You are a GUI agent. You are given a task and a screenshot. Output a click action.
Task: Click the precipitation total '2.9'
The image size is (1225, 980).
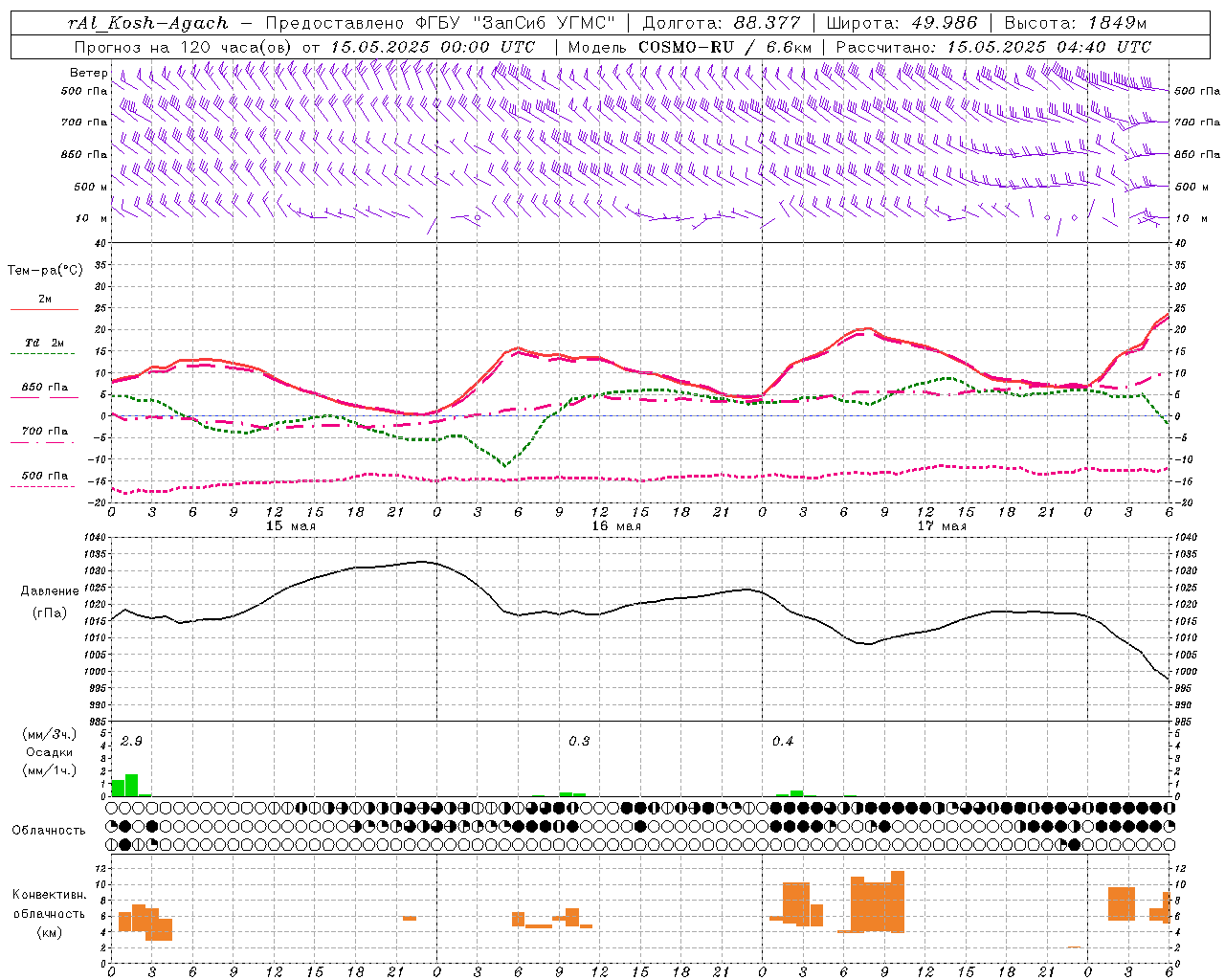click(x=131, y=742)
